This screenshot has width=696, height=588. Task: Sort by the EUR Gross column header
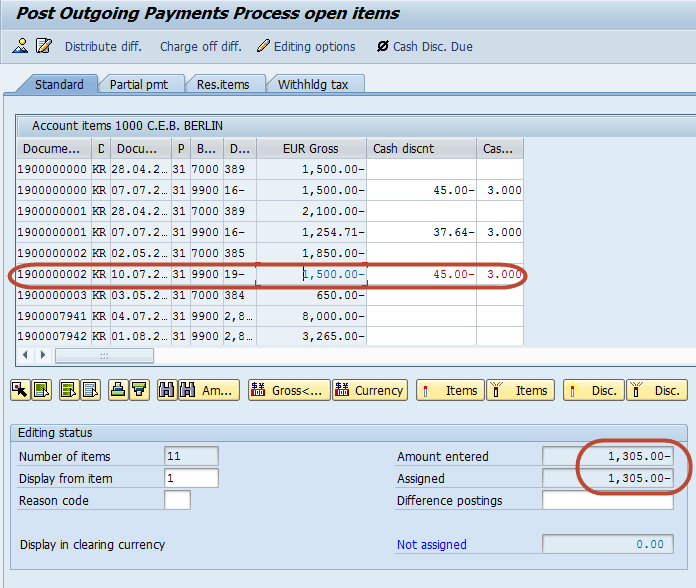[310, 148]
